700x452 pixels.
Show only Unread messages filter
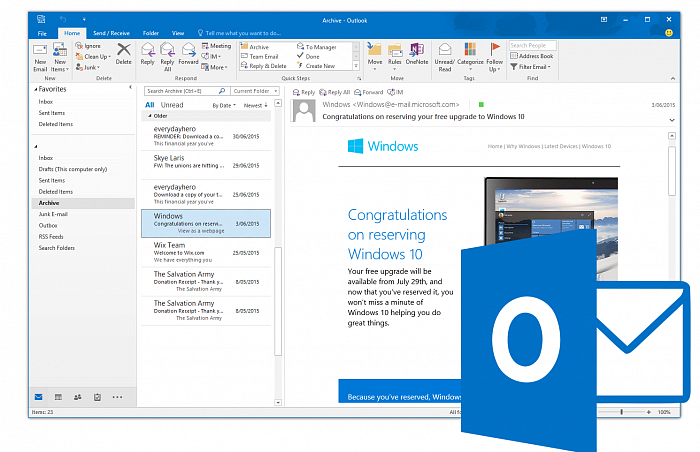coord(172,105)
